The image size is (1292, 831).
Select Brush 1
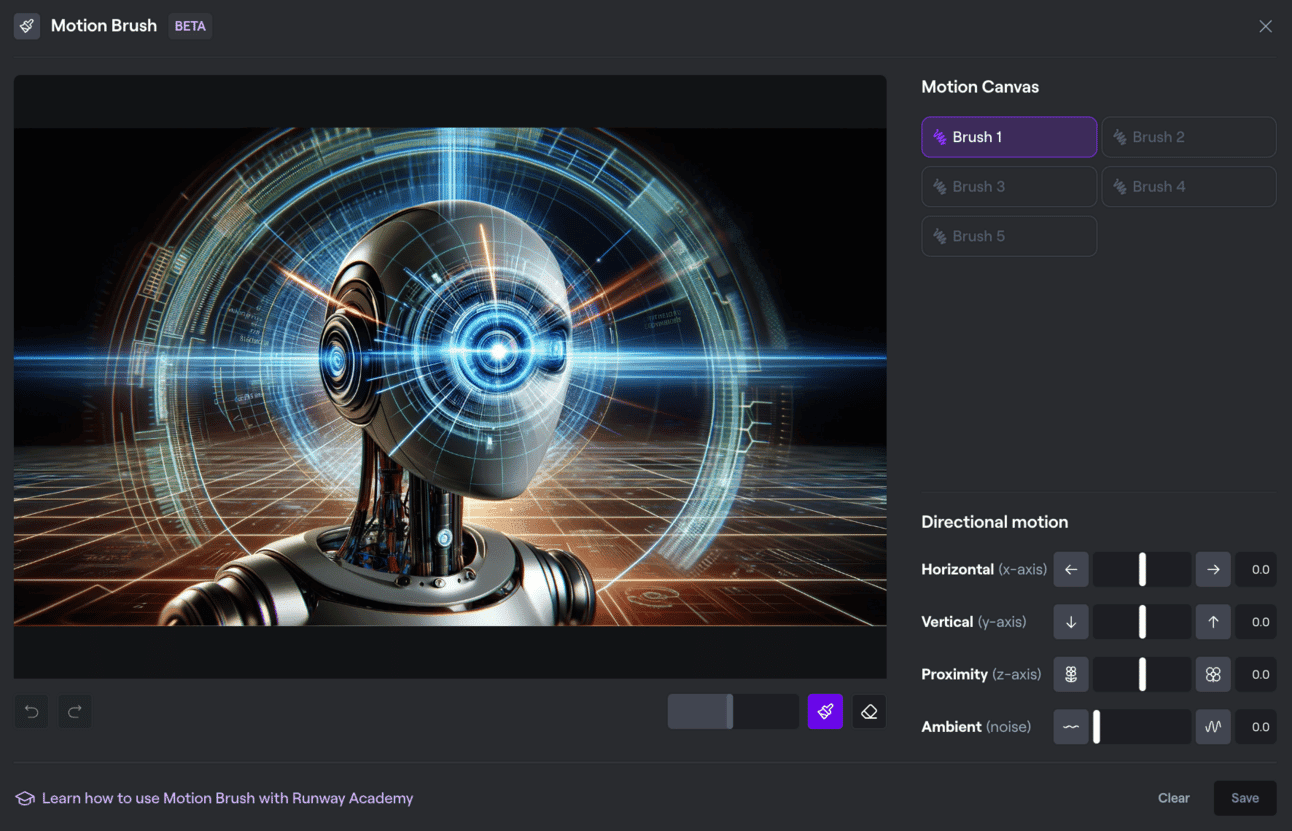pos(1008,137)
